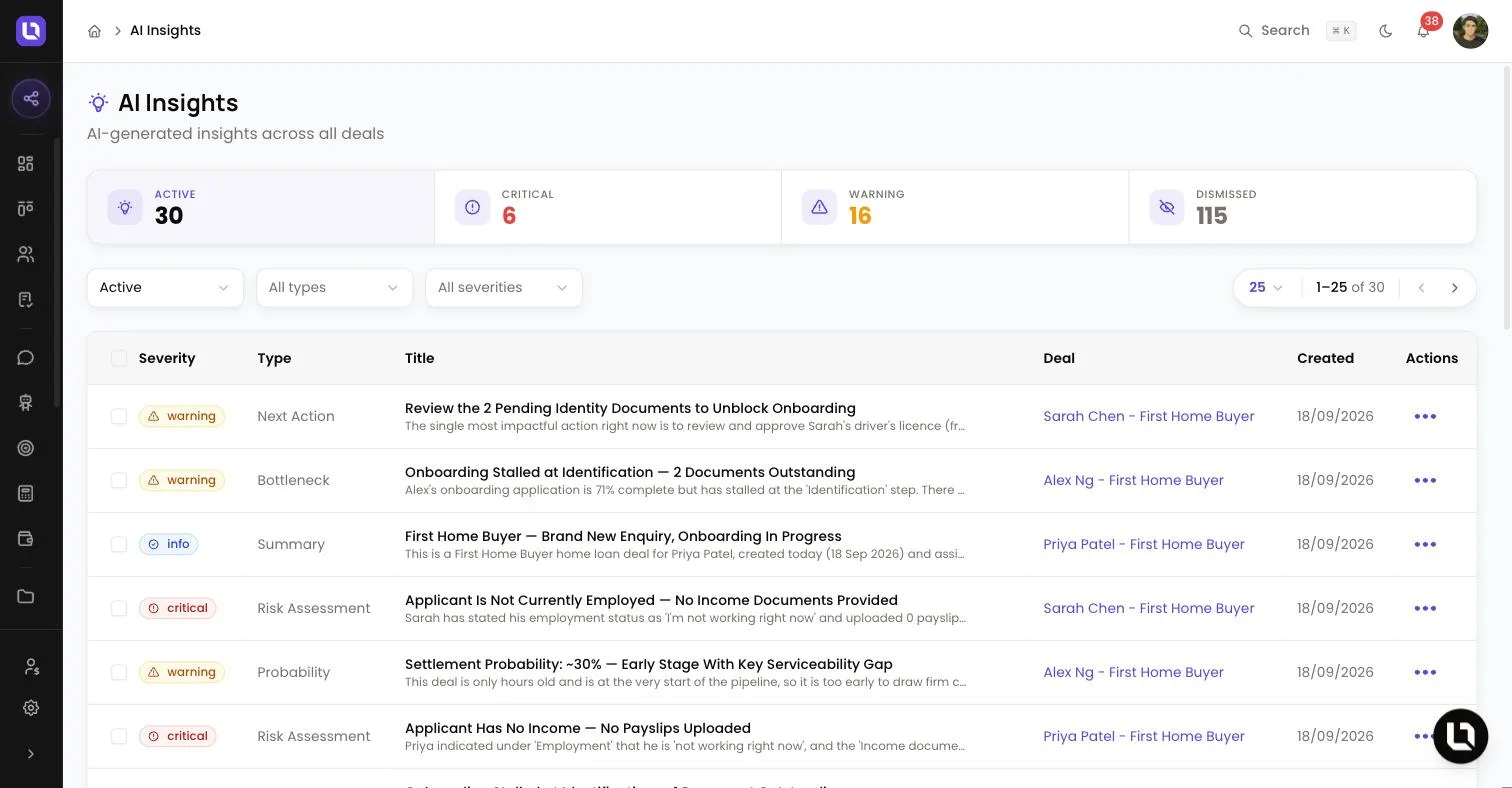The width and height of the screenshot is (1512, 788).
Task: Open the folder sidebar icon
Action: [x=26, y=596]
